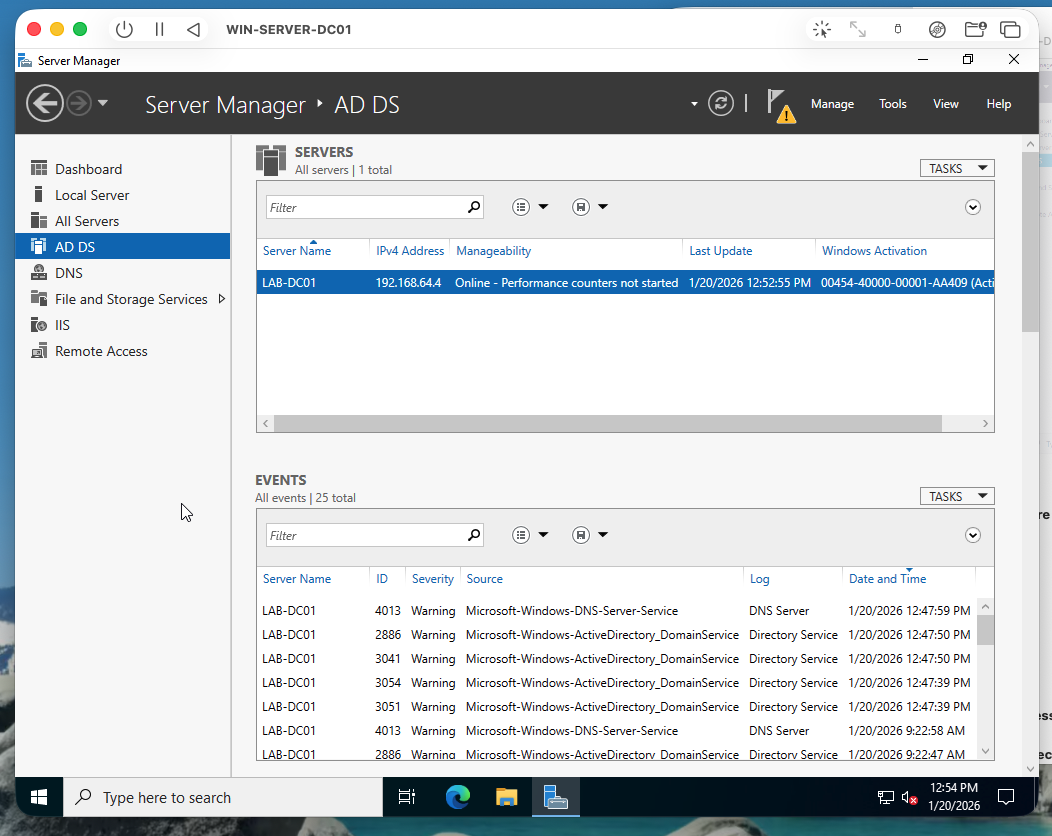Collapse the Servers tile details
1052x836 pixels.
pos(972,206)
